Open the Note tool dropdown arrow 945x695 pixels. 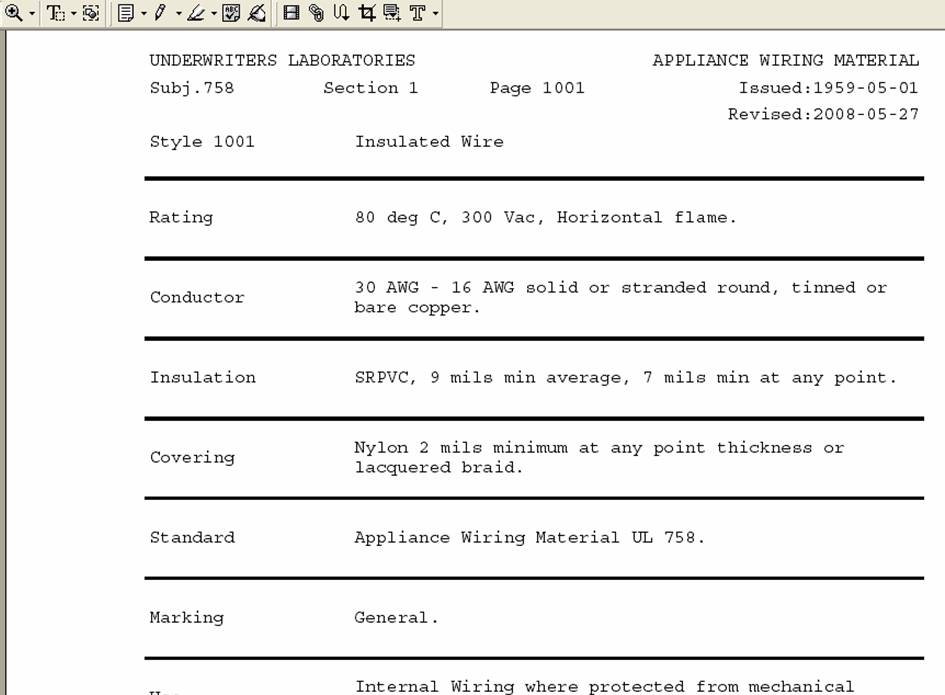coord(144,13)
